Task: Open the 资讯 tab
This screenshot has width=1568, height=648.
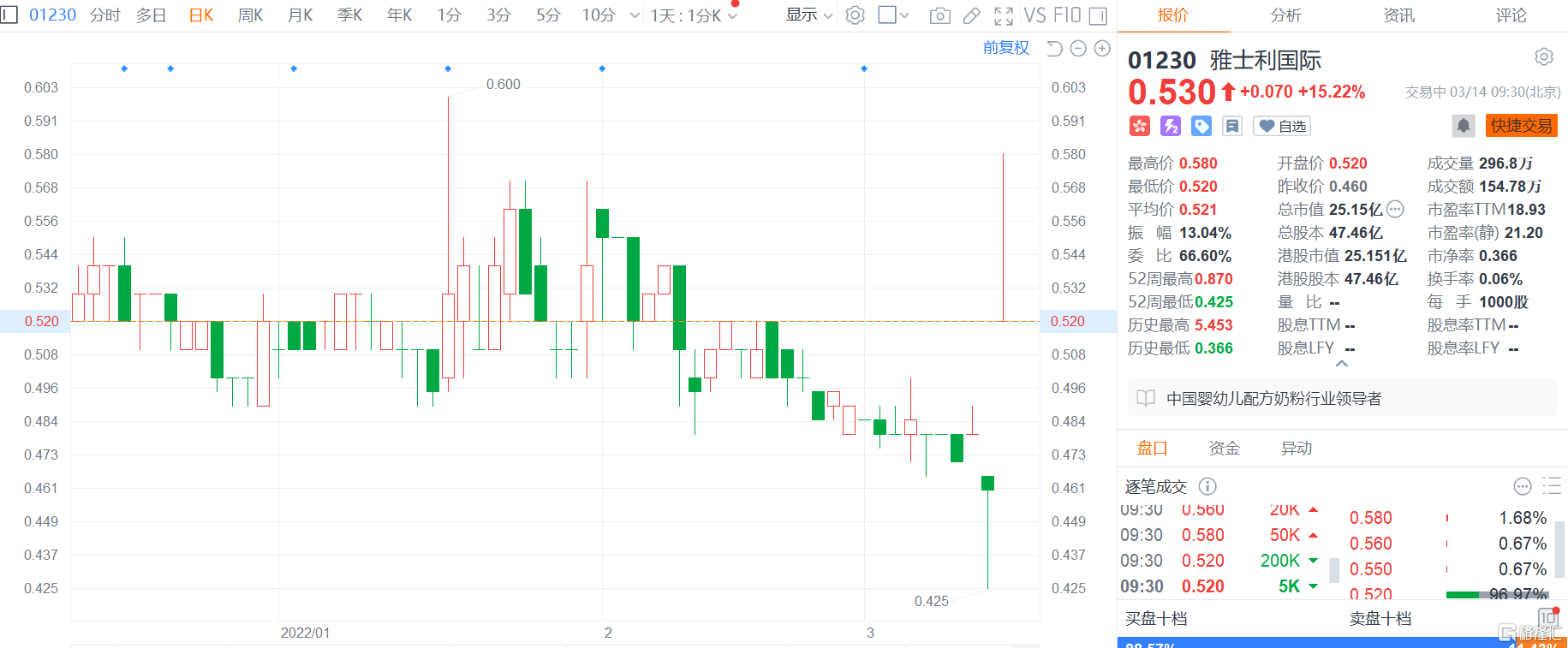Action: (1398, 15)
